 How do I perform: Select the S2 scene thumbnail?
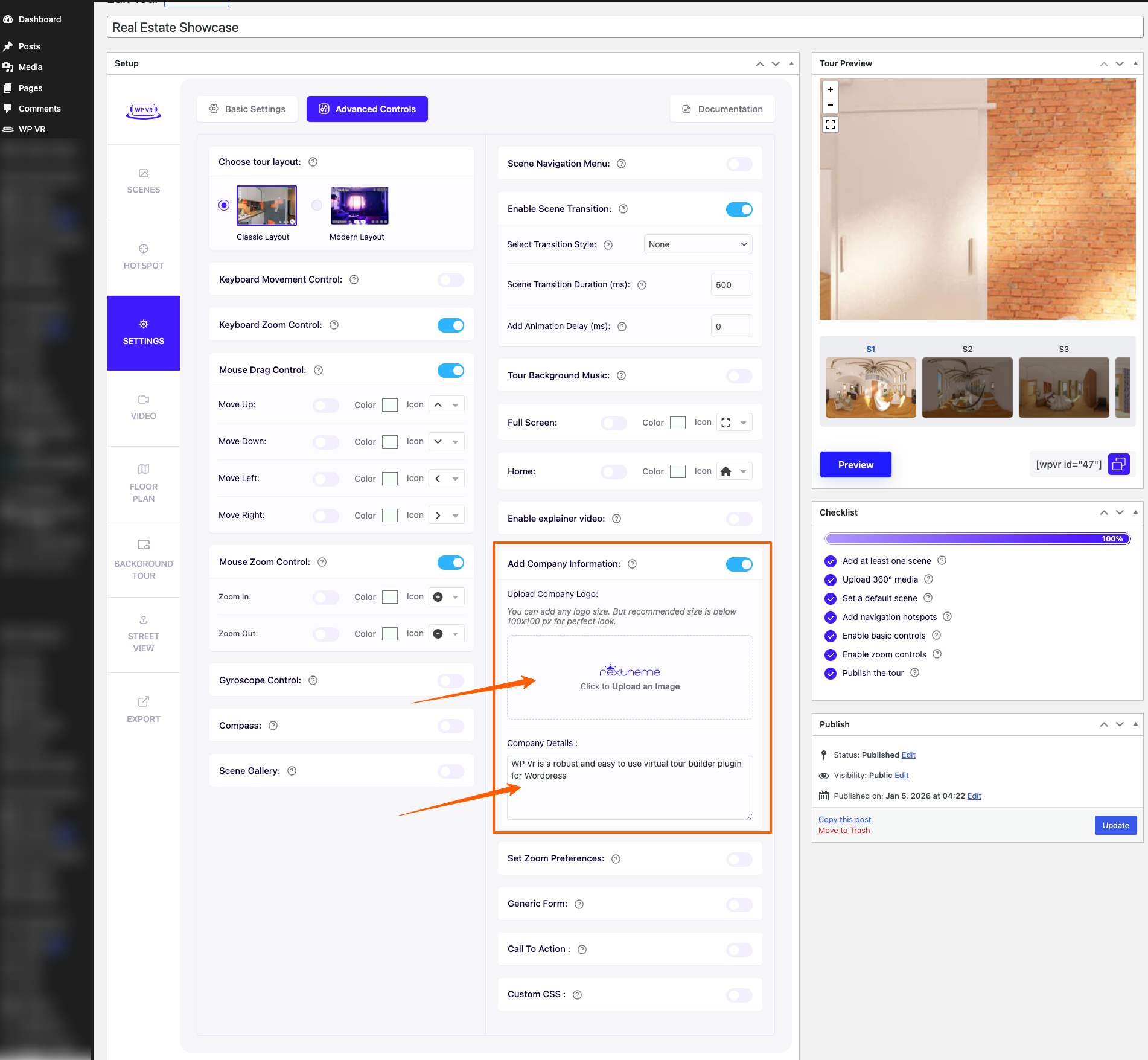click(x=967, y=387)
